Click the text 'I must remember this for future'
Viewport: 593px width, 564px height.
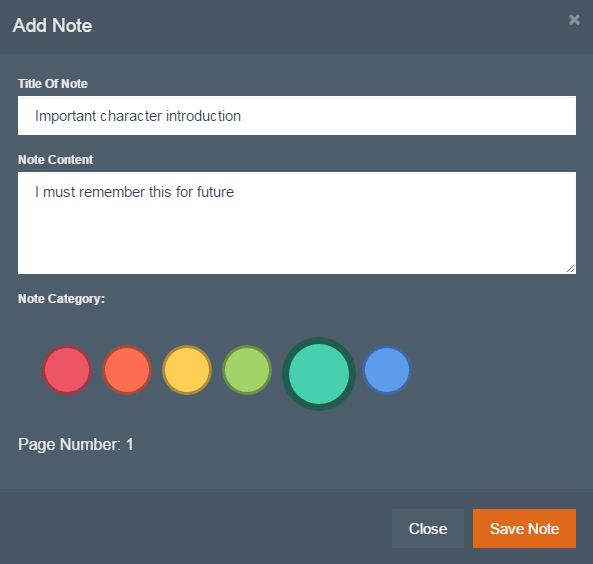tap(135, 192)
